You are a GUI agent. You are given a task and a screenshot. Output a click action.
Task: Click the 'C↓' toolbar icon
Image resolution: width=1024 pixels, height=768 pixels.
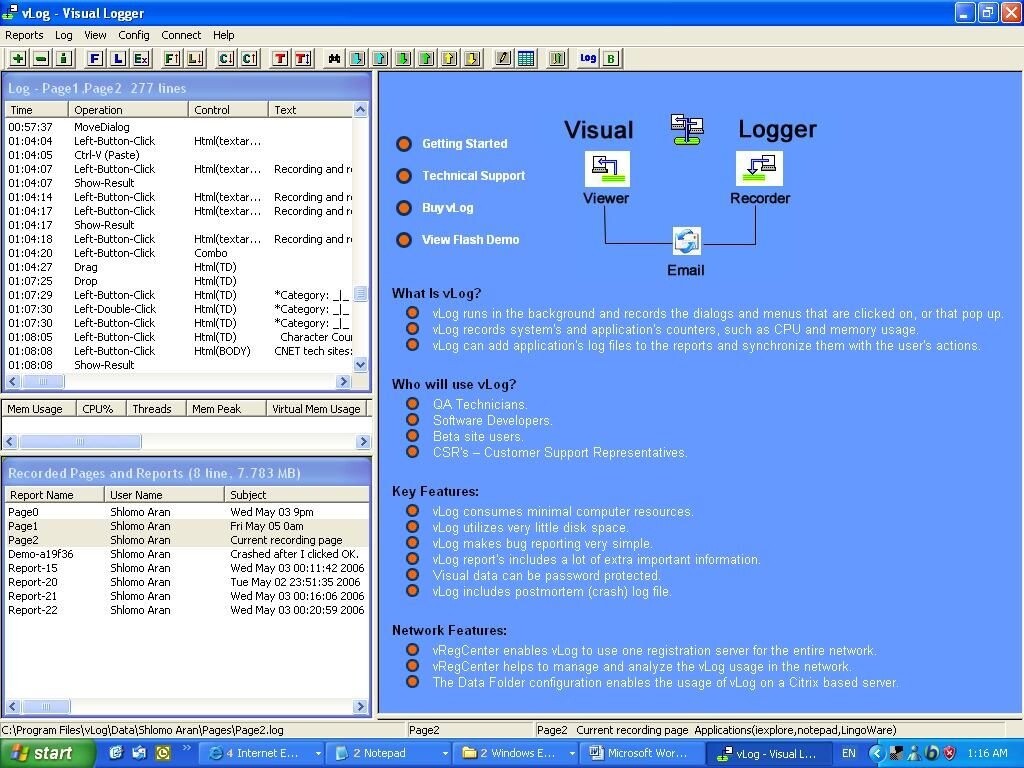(226, 59)
